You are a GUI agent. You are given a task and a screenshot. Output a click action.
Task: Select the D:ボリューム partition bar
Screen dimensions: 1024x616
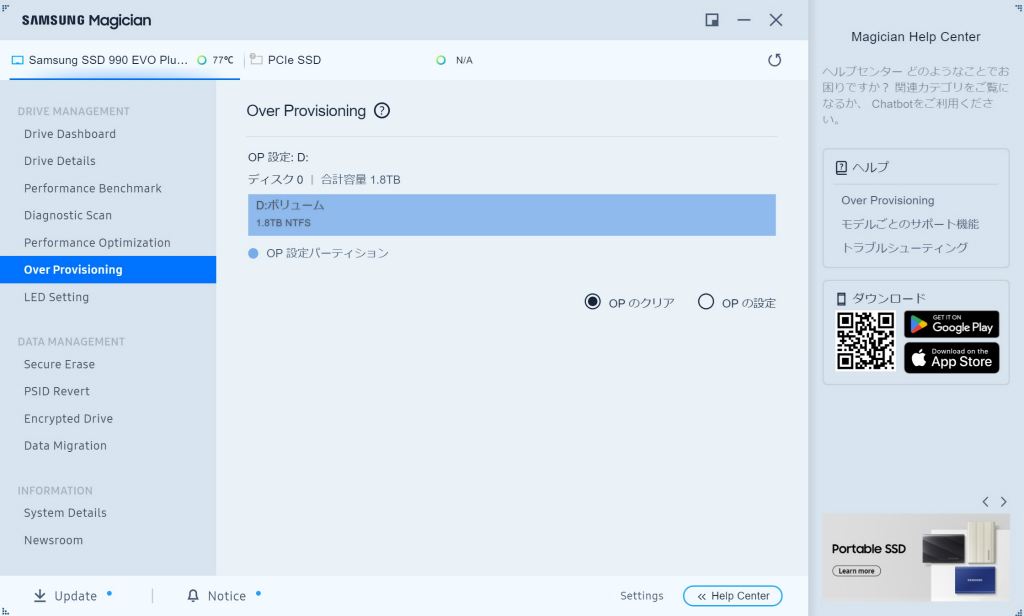[512, 215]
